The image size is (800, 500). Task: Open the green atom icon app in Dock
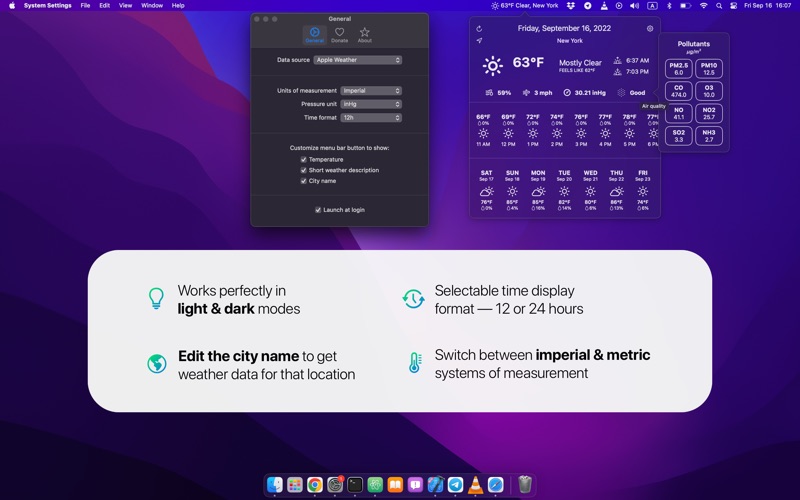pos(375,484)
